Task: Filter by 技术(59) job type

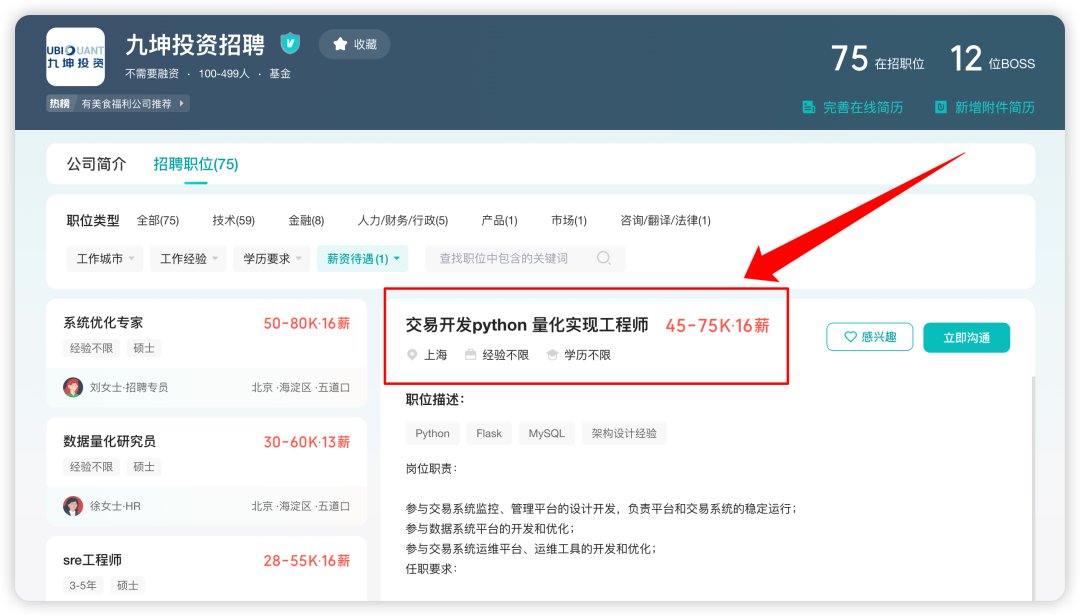Action: (x=233, y=220)
